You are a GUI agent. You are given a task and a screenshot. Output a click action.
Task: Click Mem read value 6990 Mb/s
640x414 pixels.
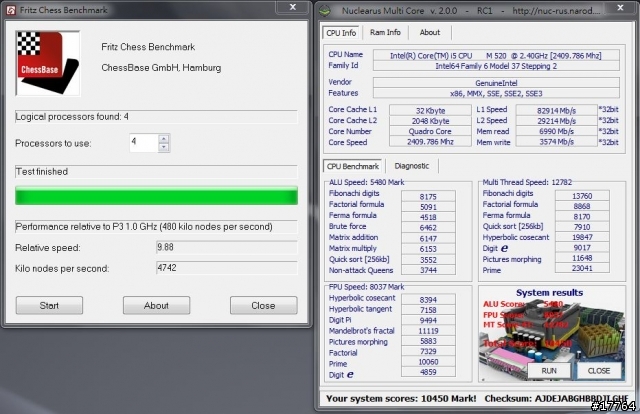point(557,131)
